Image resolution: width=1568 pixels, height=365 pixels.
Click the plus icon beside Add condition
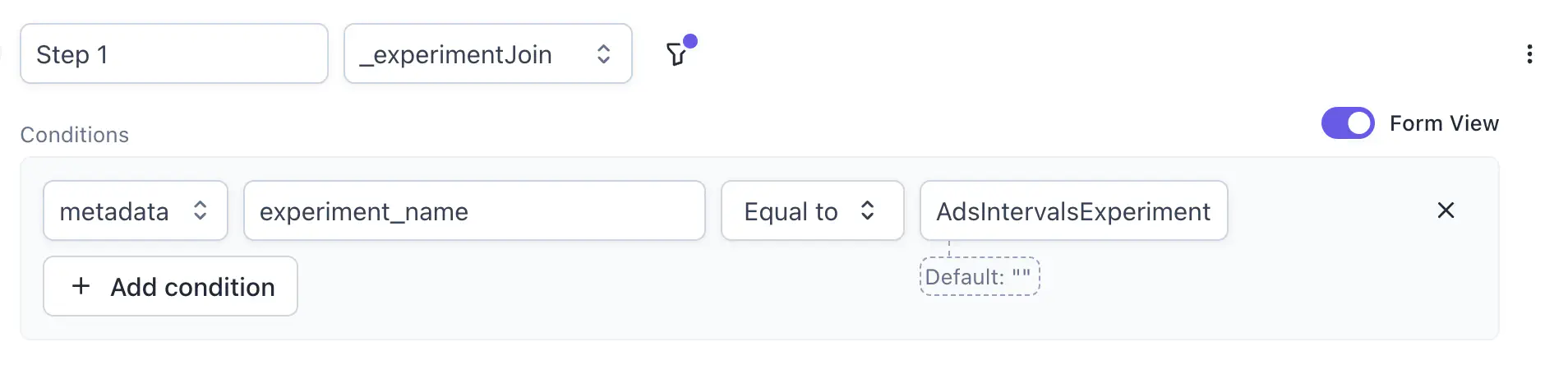81,286
